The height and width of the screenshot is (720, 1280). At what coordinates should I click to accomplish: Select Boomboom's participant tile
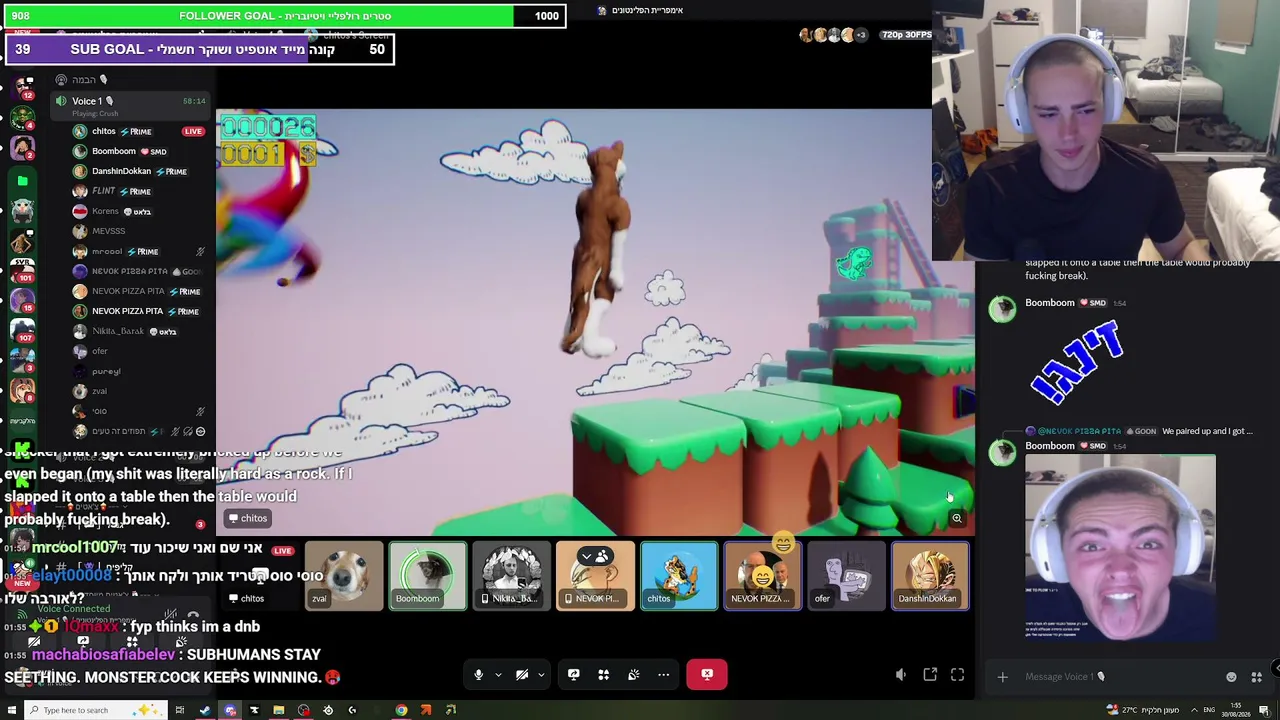tap(427, 576)
